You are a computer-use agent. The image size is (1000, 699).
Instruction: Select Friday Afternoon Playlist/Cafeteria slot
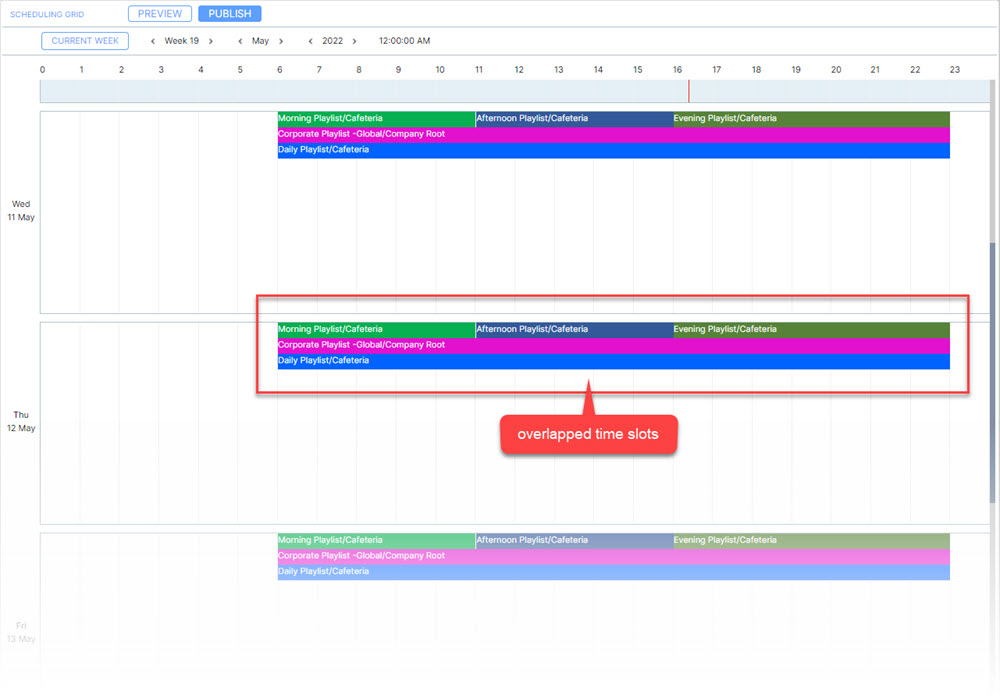(574, 541)
